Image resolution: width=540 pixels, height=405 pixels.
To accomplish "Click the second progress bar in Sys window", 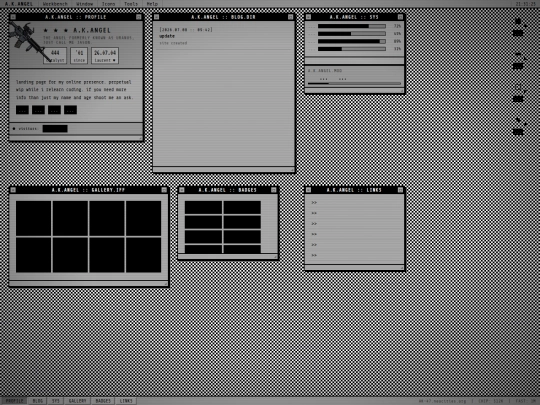I will coord(352,34).
